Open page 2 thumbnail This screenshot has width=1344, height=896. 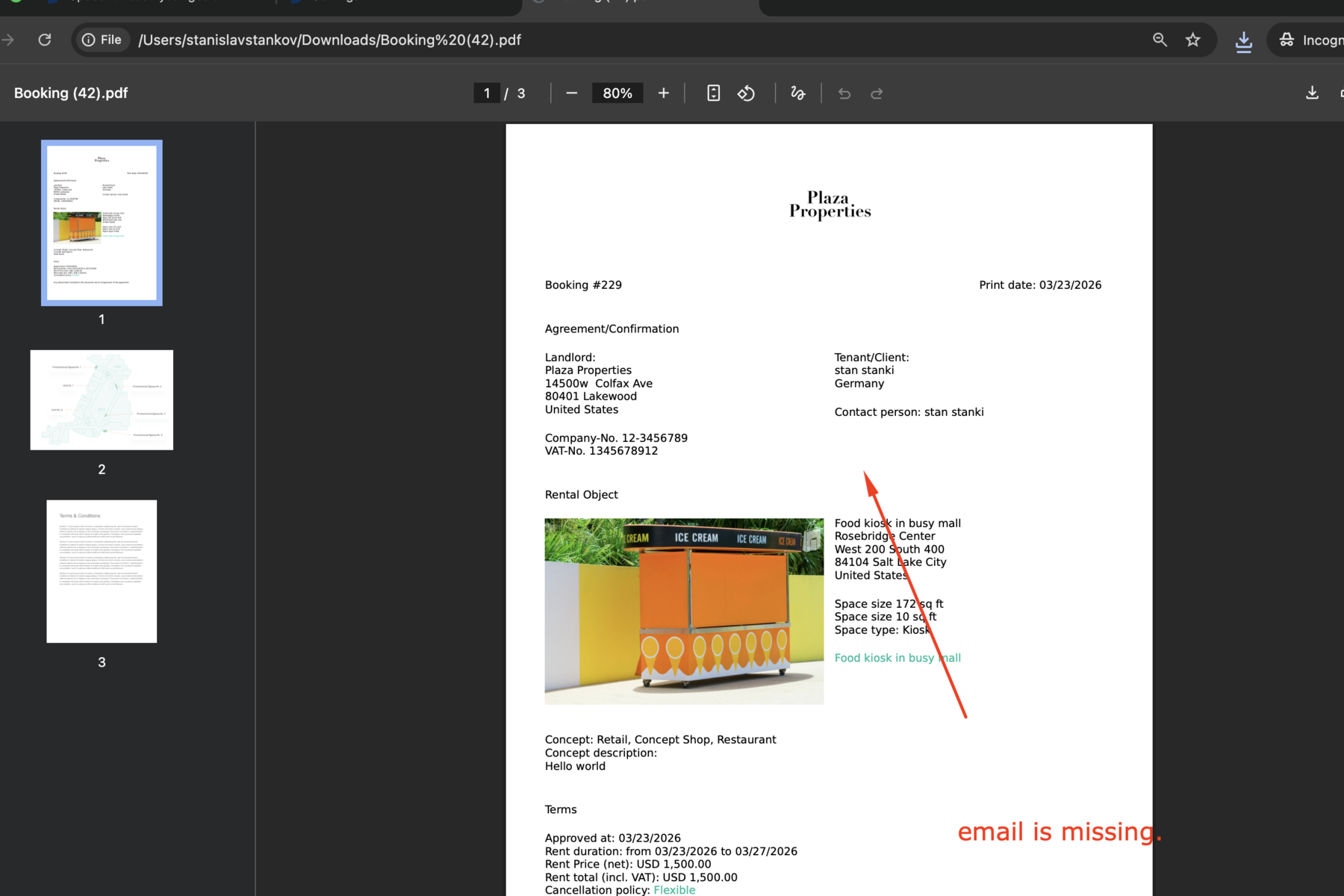point(102,399)
